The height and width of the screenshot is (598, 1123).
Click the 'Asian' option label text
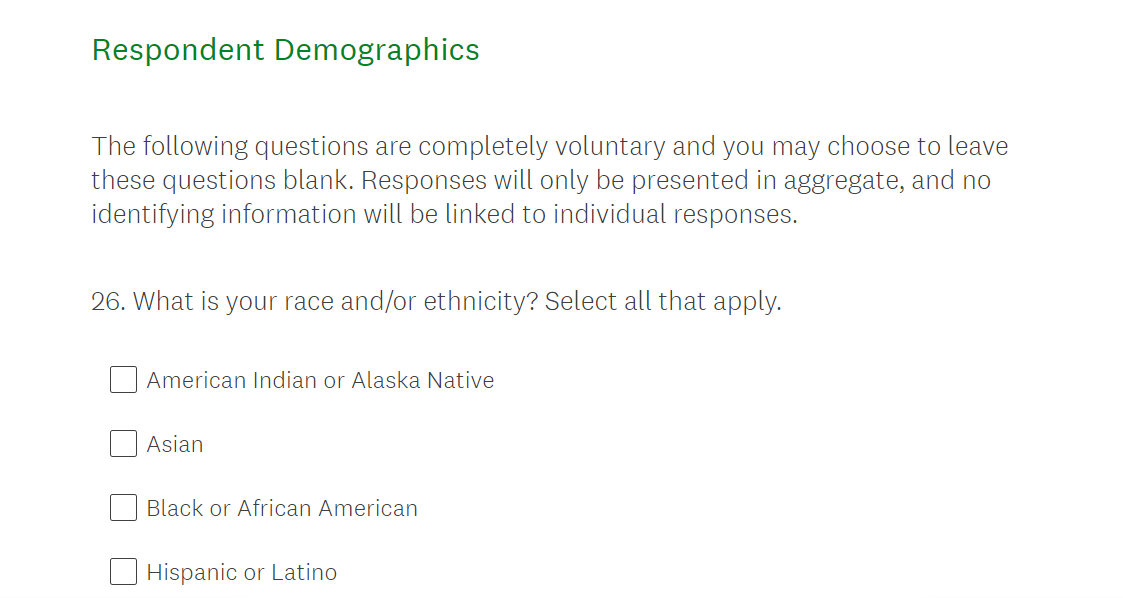(175, 445)
